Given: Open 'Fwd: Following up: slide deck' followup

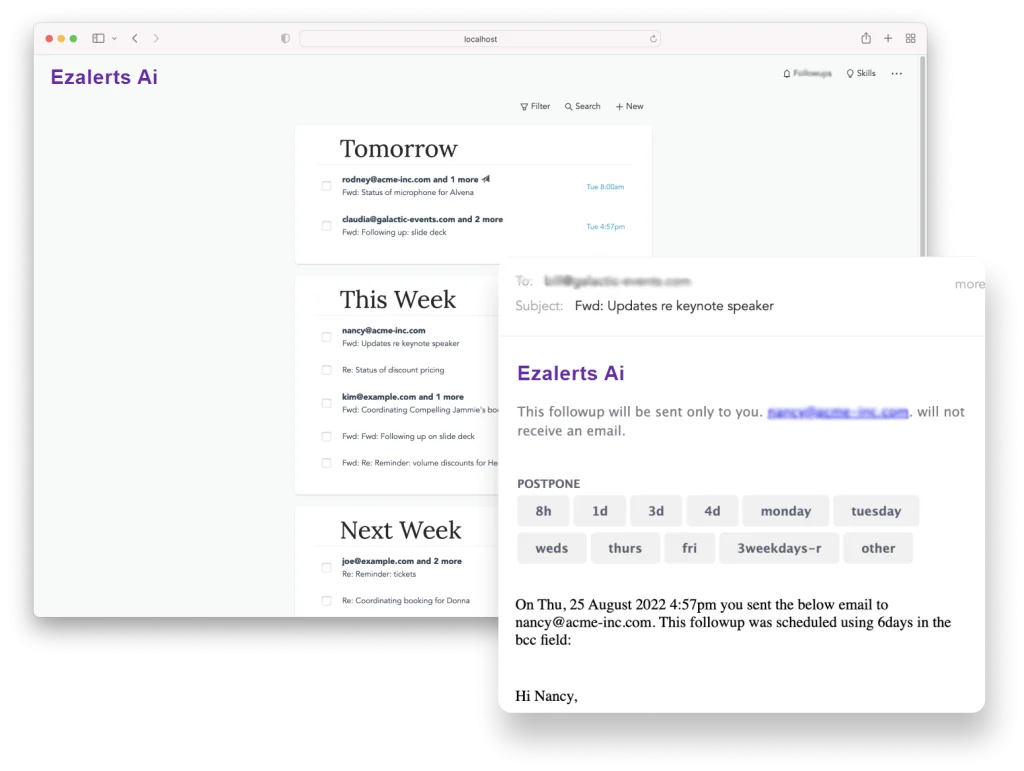Looking at the screenshot, I should coord(394,232).
